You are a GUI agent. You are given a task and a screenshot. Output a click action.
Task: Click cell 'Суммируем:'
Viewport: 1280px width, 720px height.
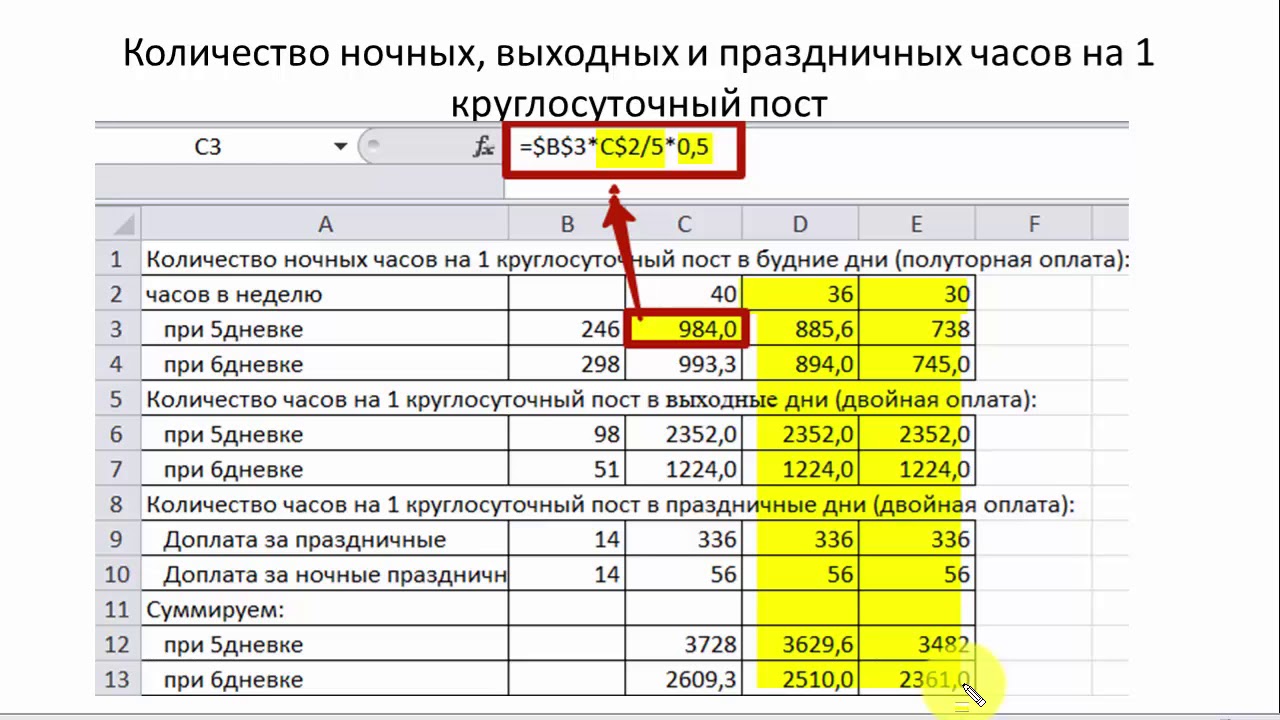click(325, 609)
